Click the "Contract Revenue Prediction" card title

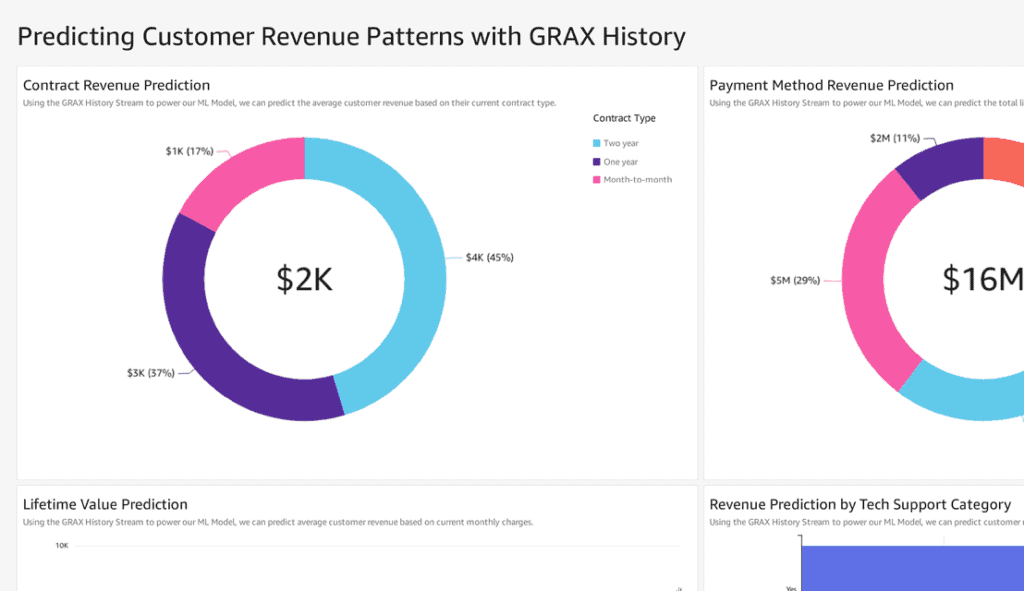116,85
